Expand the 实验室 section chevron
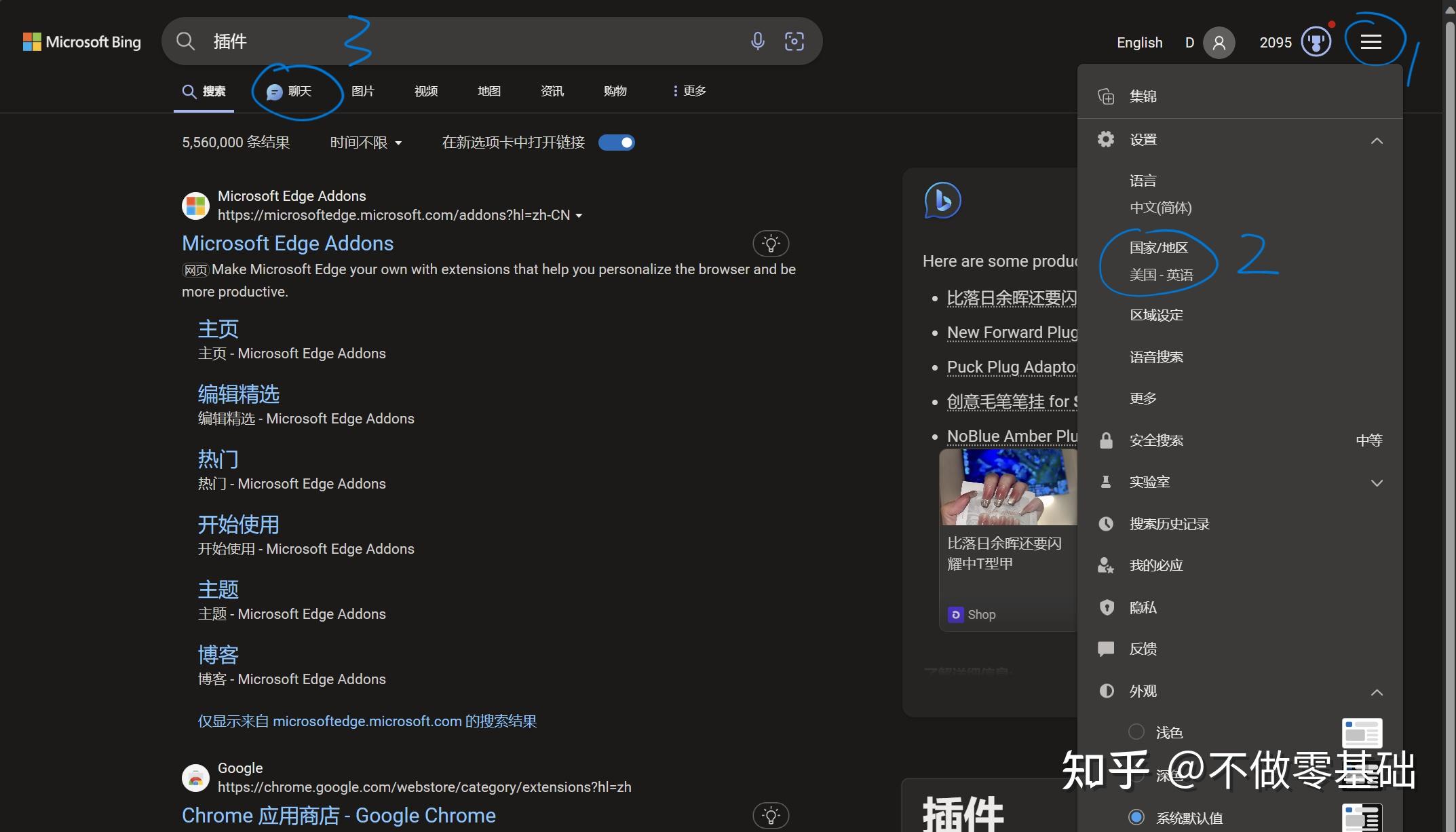Viewport: 1456px width, 832px height. coord(1377,483)
